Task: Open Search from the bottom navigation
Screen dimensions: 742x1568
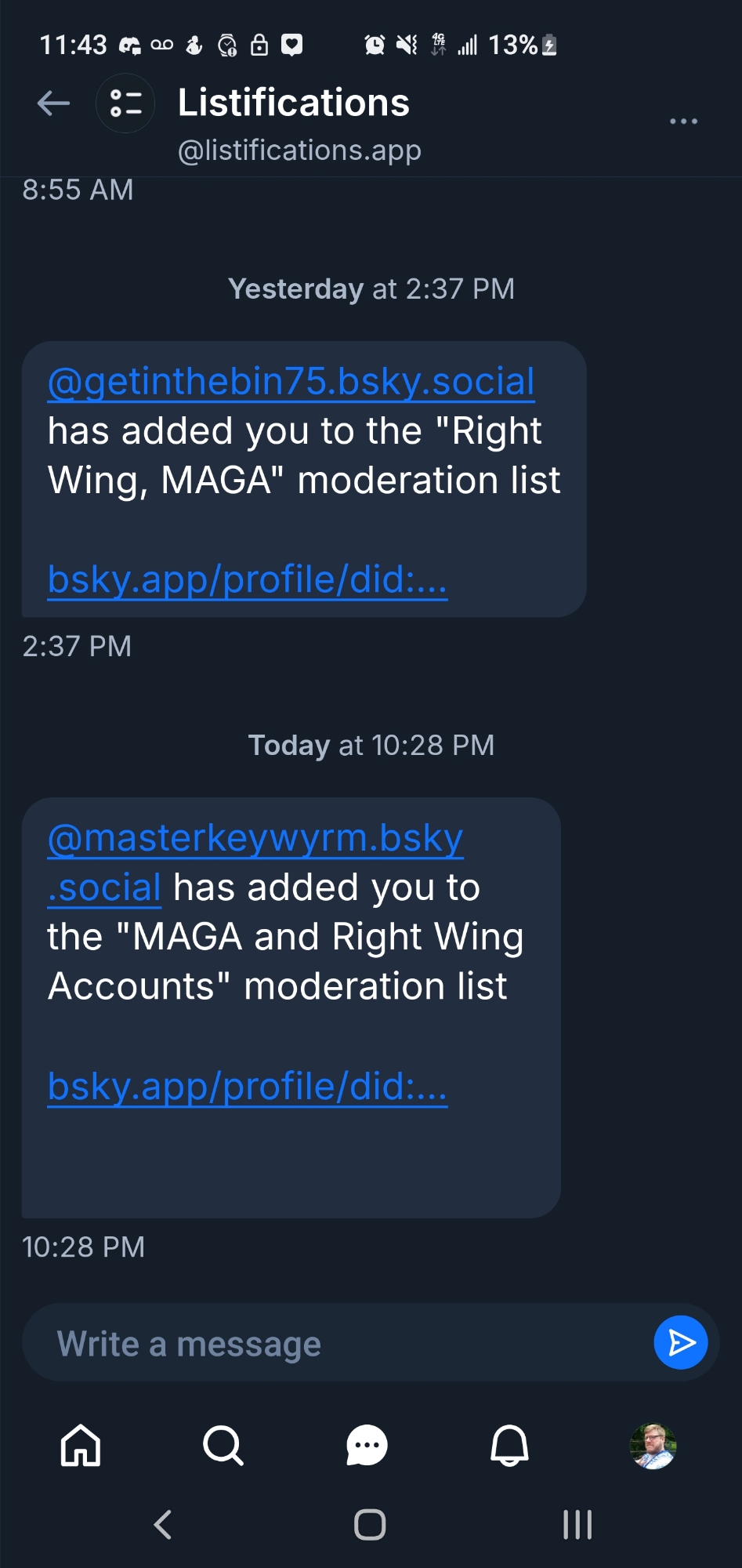Action: pos(223,1445)
